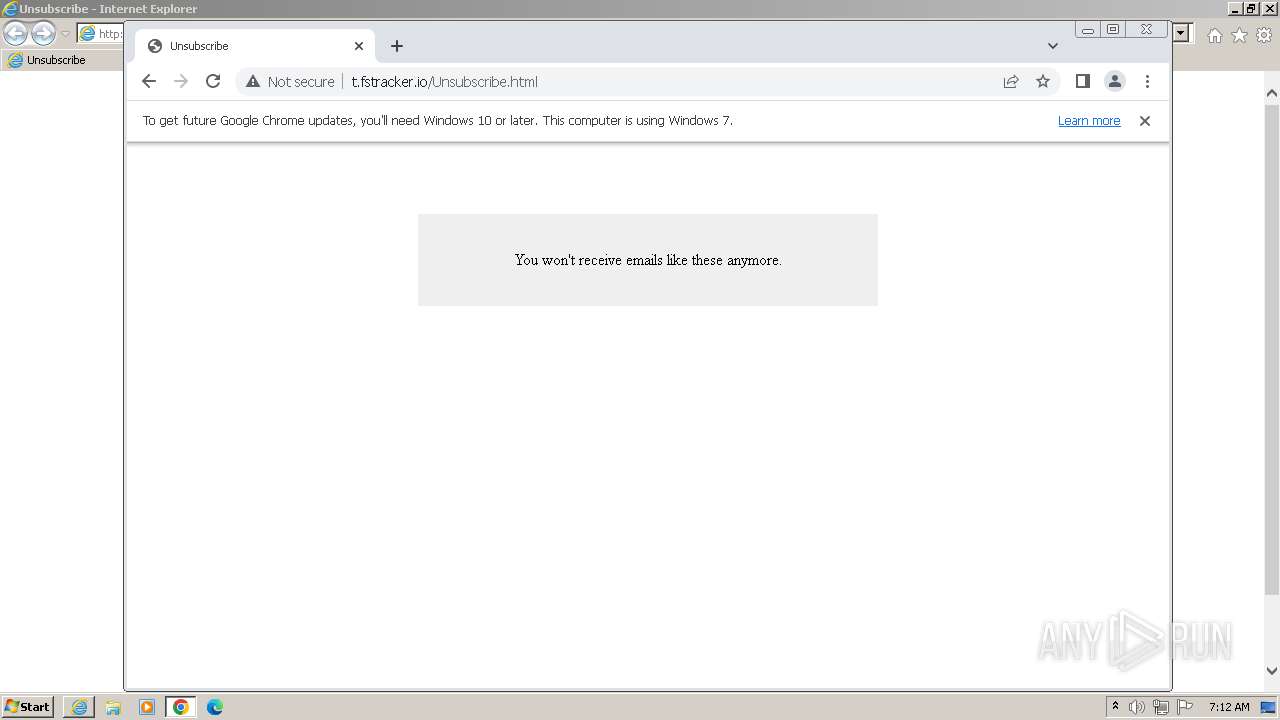This screenshot has height=720, width=1280.
Task: Open Microsoft Edge from taskbar
Action: 215,707
